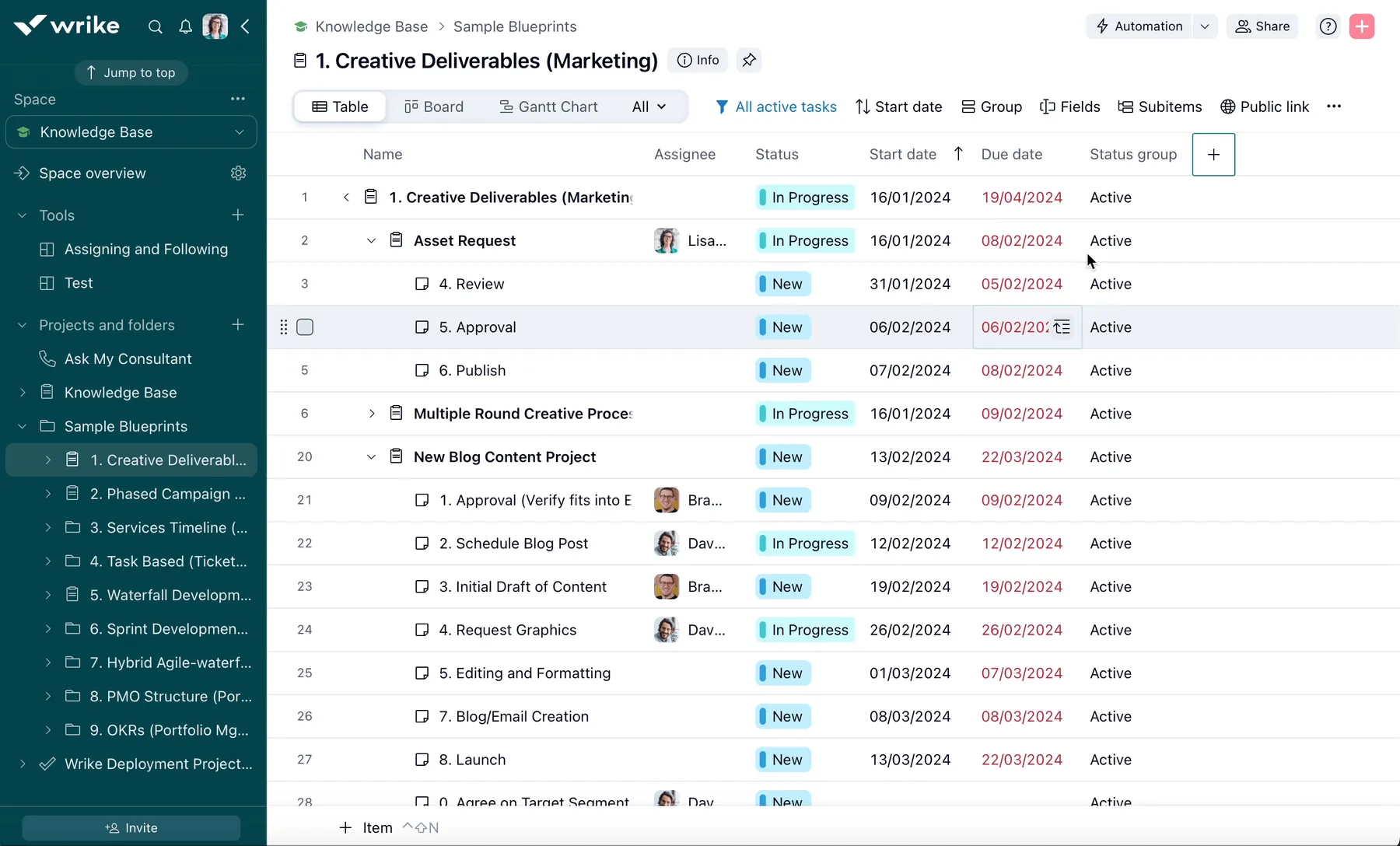Image resolution: width=1400 pixels, height=846 pixels.
Task: Collapse the left sidebar with arrow icon
Action: click(246, 26)
